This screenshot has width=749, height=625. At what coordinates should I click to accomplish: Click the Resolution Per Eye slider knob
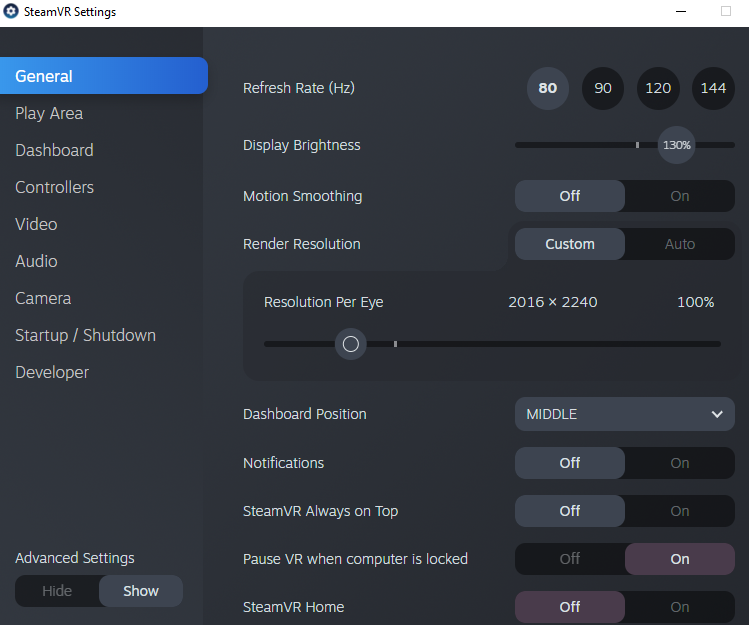[x=351, y=344]
